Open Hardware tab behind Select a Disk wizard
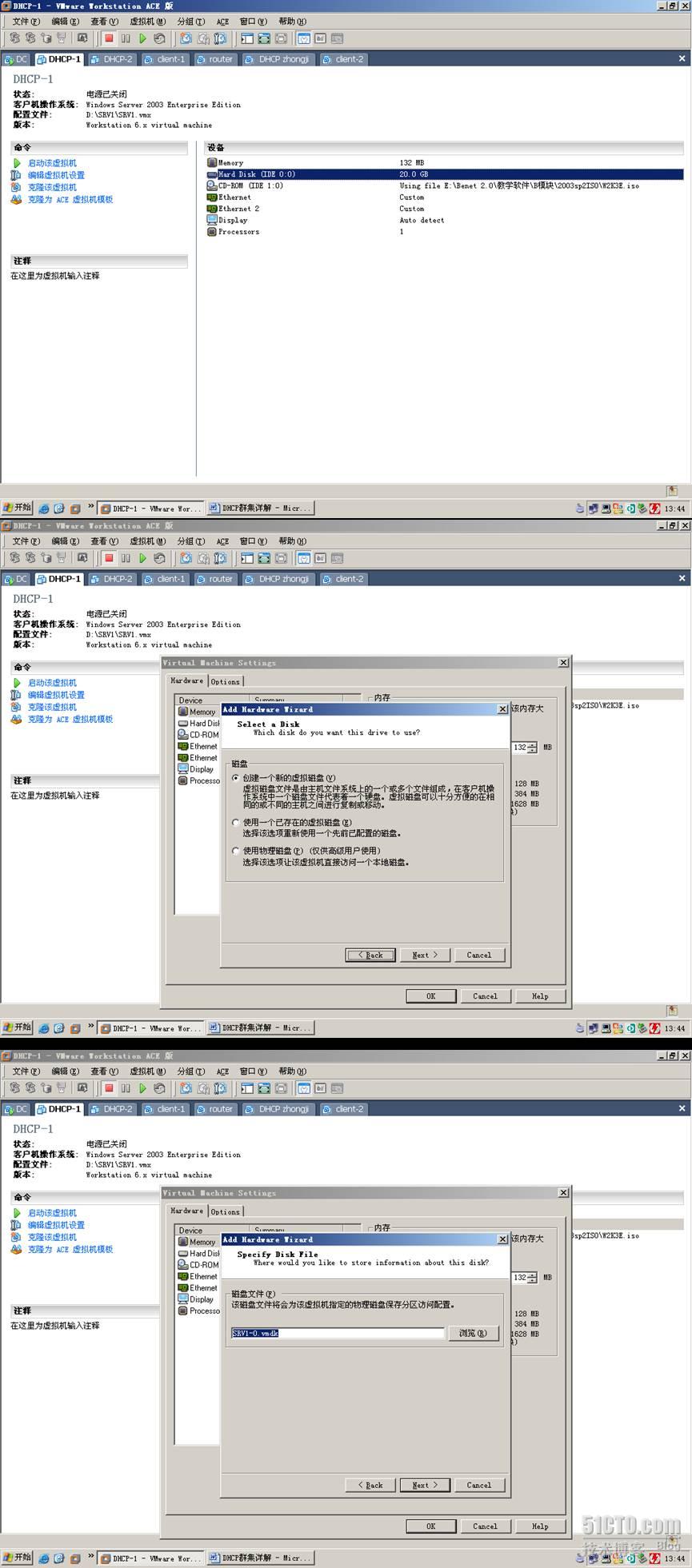 click(187, 680)
